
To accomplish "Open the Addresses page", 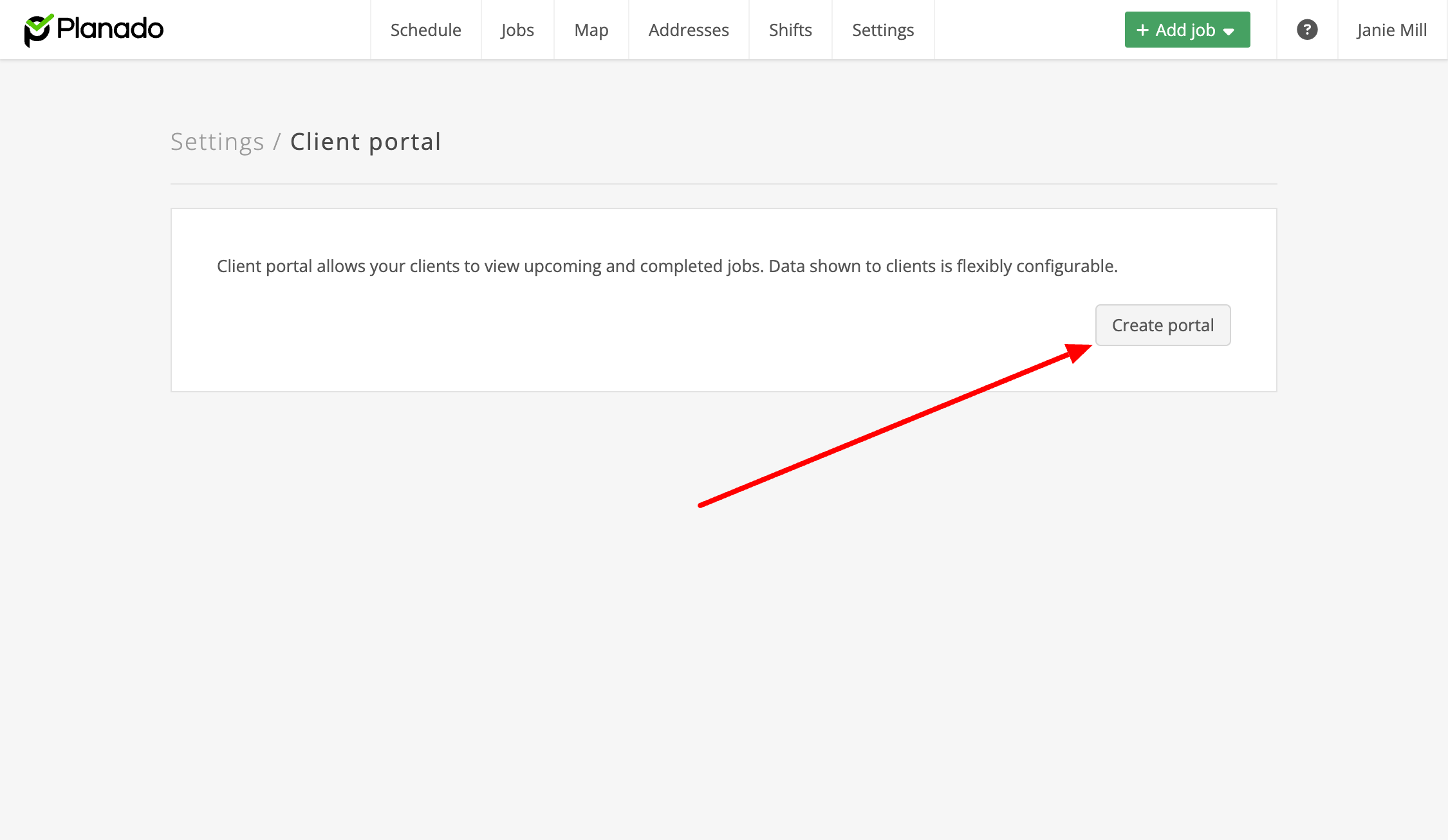I will coord(688,30).
